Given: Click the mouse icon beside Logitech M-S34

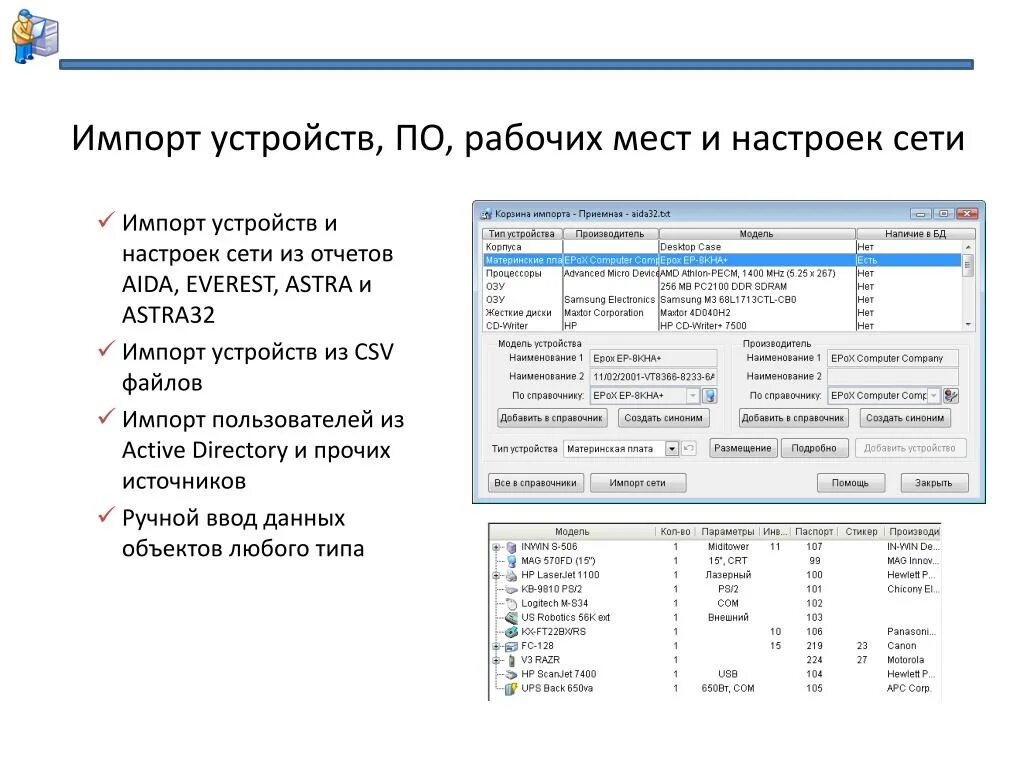Looking at the screenshot, I should click(x=511, y=603).
